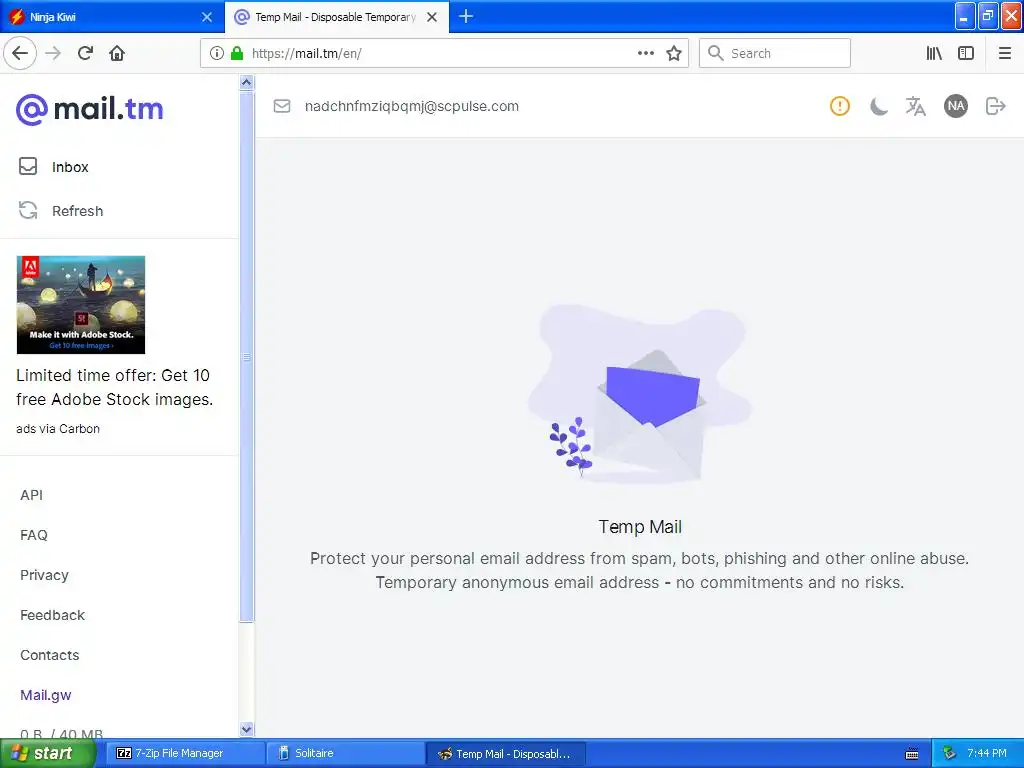The width and height of the screenshot is (1024, 768).
Task: Open the NA account avatar menu
Action: (x=955, y=106)
